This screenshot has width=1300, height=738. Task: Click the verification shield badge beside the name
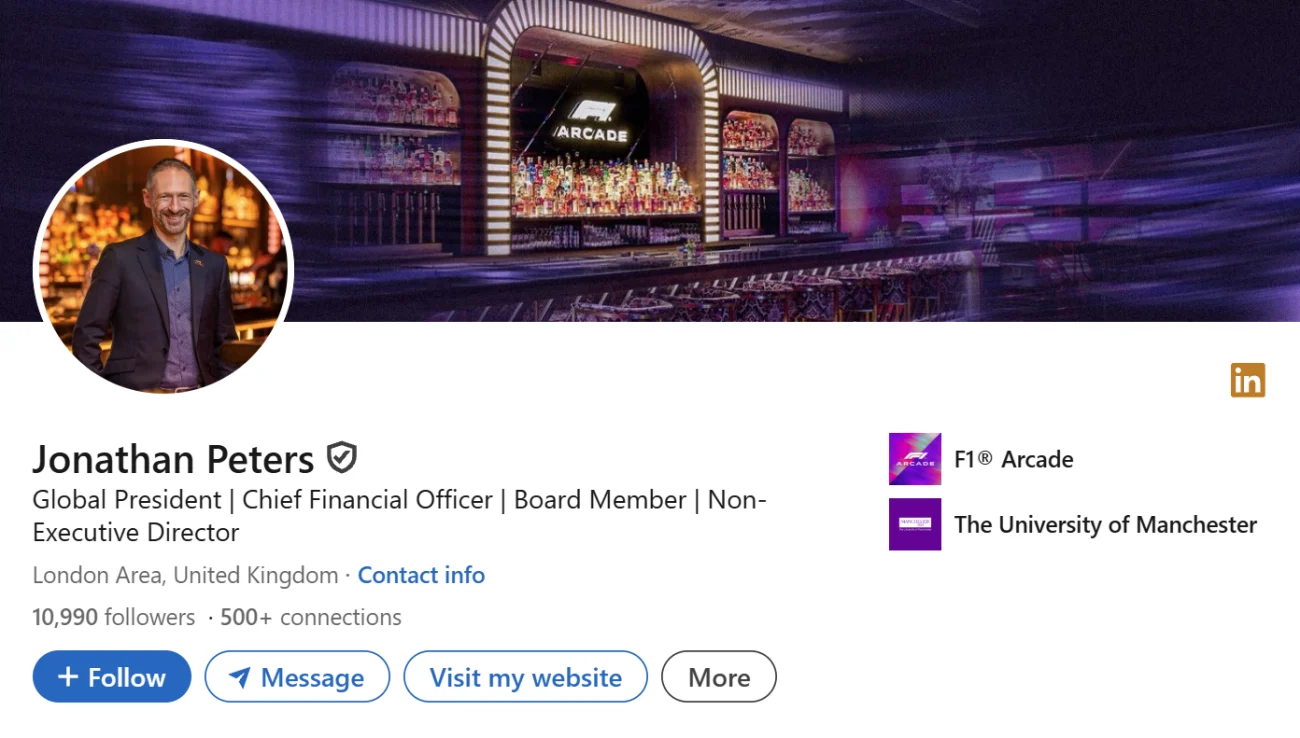coord(342,458)
